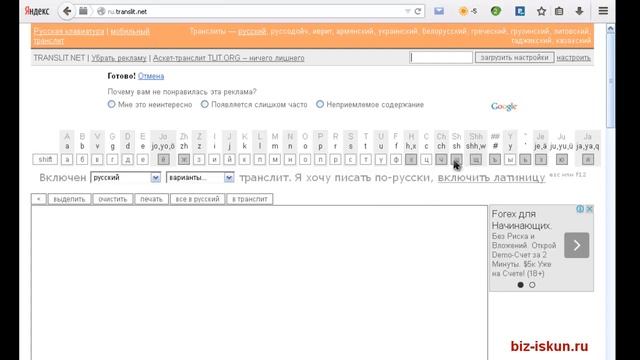Click the 'украинский' translit link in header
This screenshot has height=360, width=640.
pyautogui.click(x=398, y=31)
